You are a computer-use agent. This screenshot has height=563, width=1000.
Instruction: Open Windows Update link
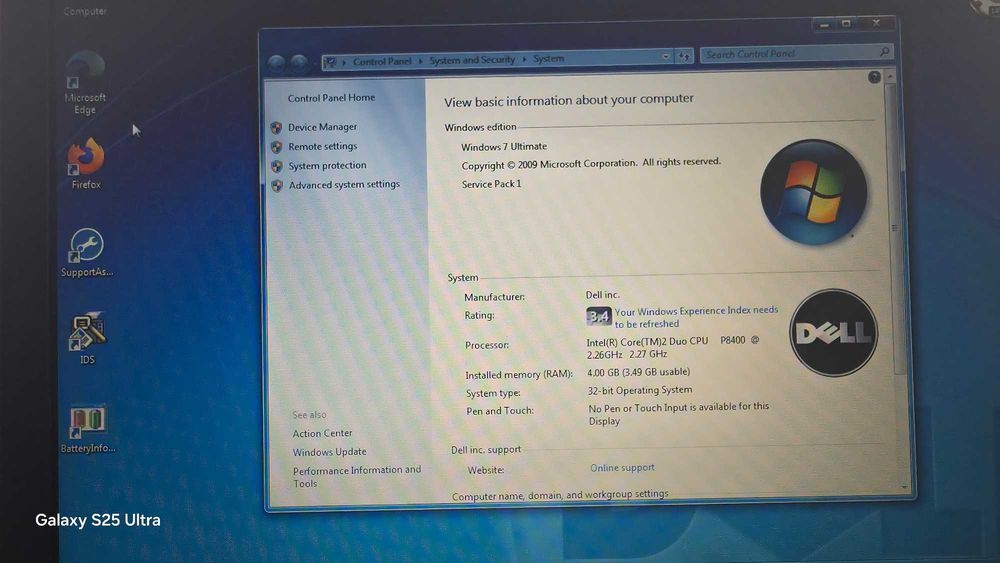tap(329, 451)
